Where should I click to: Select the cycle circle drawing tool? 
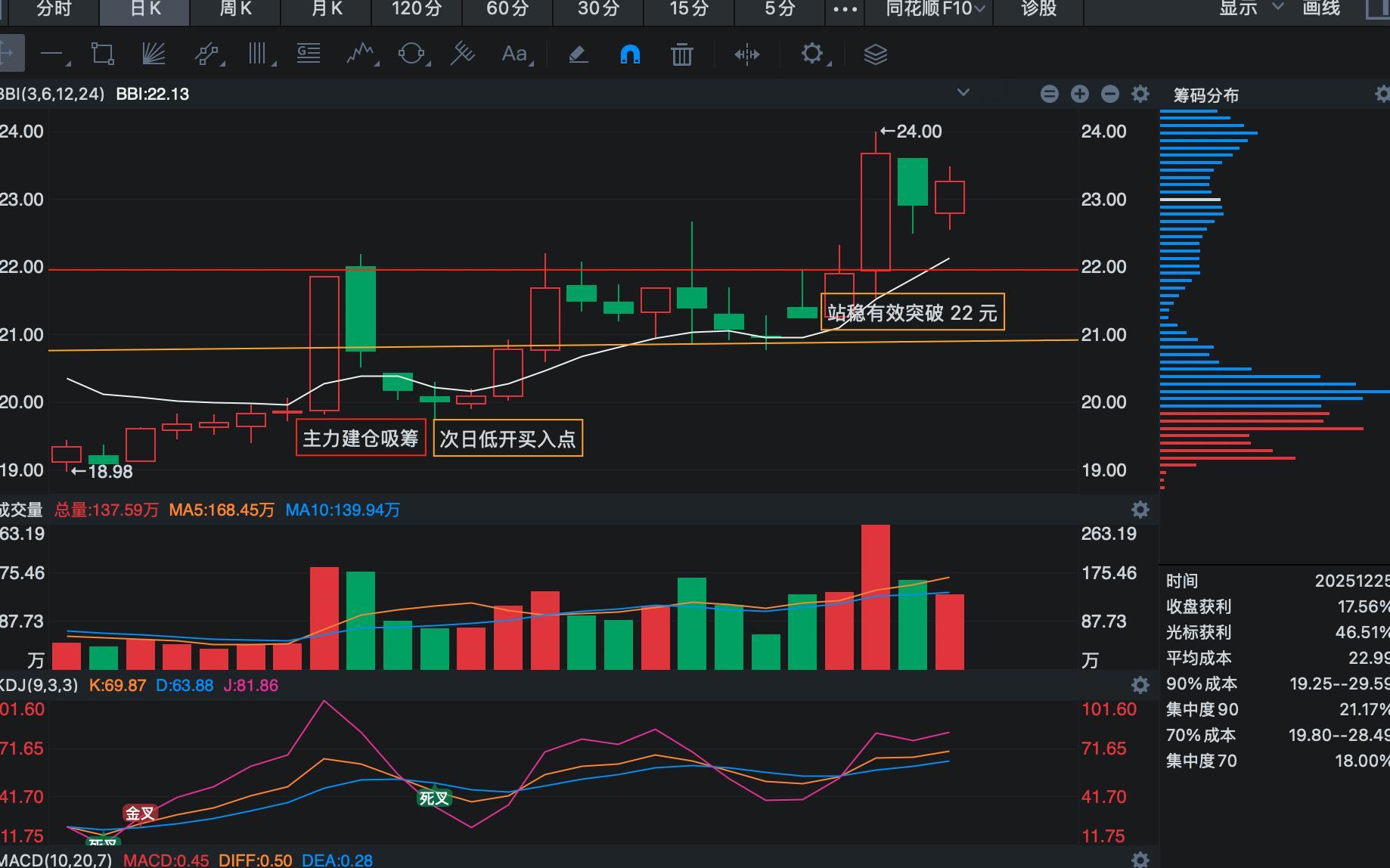(x=412, y=54)
